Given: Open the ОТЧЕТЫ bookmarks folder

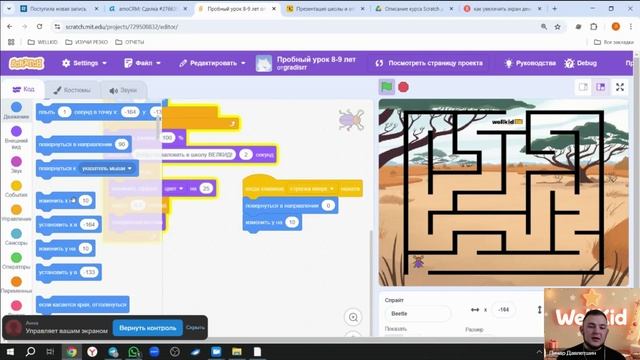Looking at the screenshot, I should pos(130,42).
